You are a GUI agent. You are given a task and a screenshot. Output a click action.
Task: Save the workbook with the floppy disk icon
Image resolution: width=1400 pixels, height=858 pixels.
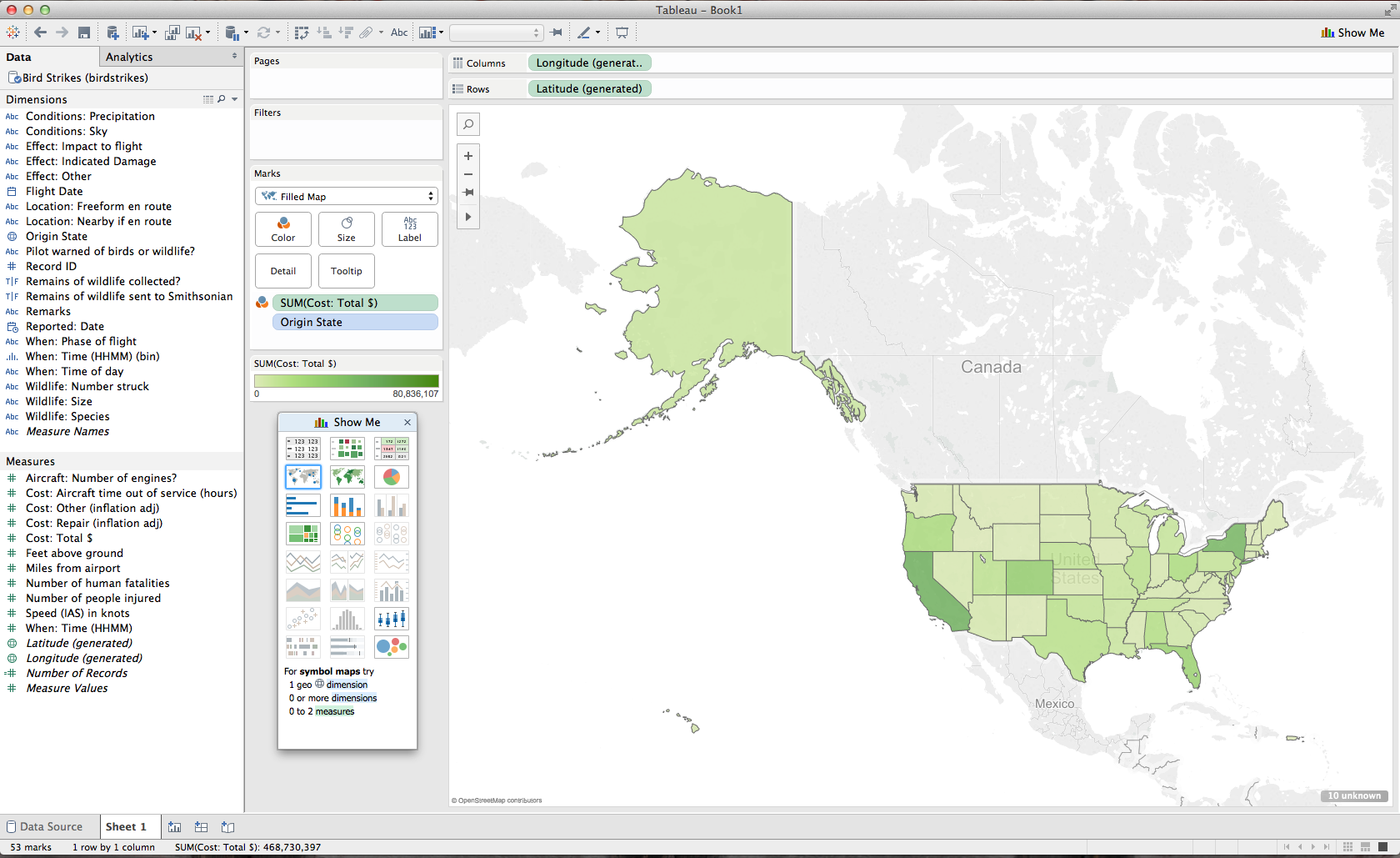[x=84, y=33]
